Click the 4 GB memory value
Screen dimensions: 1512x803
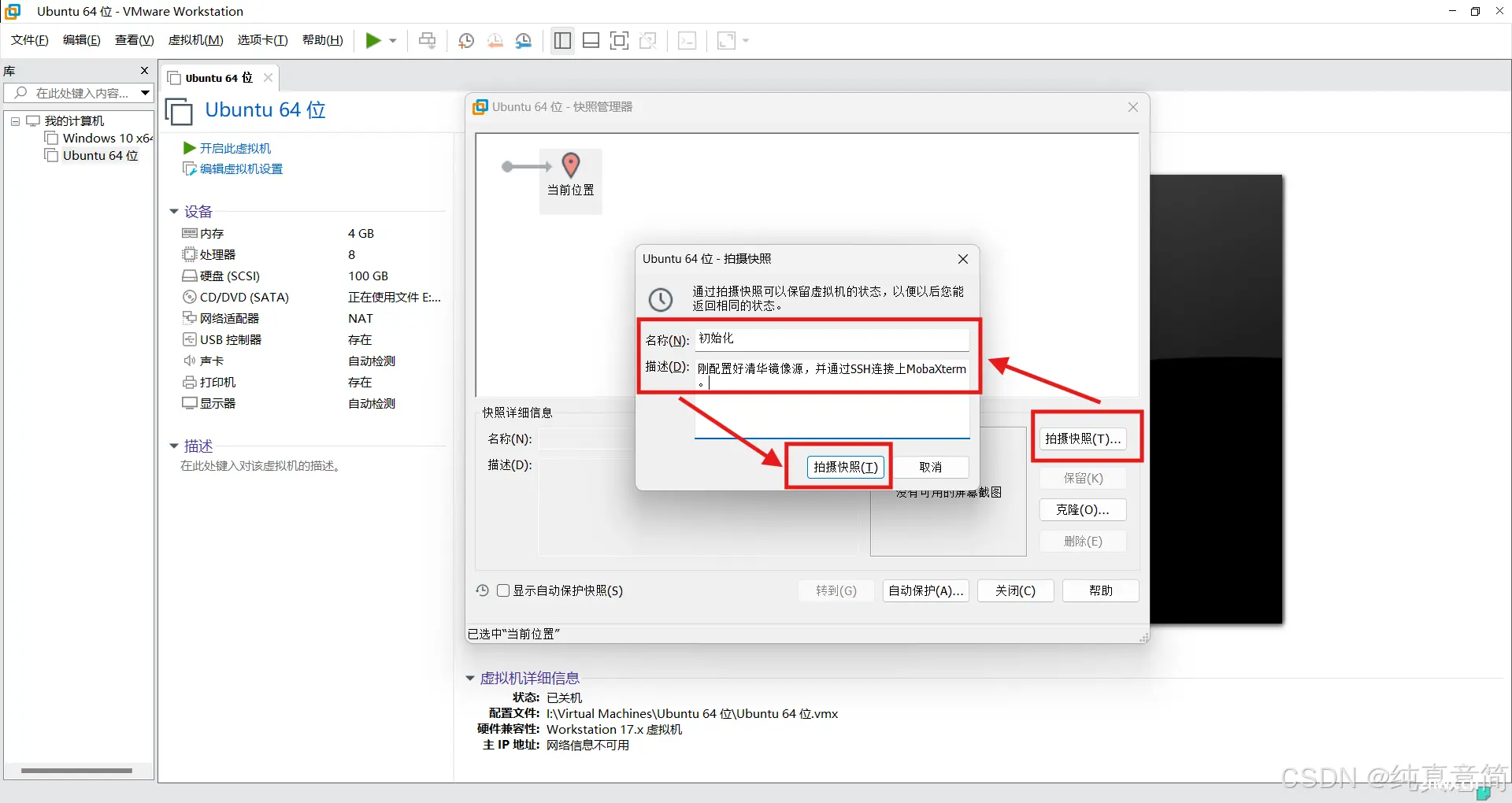tap(361, 233)
